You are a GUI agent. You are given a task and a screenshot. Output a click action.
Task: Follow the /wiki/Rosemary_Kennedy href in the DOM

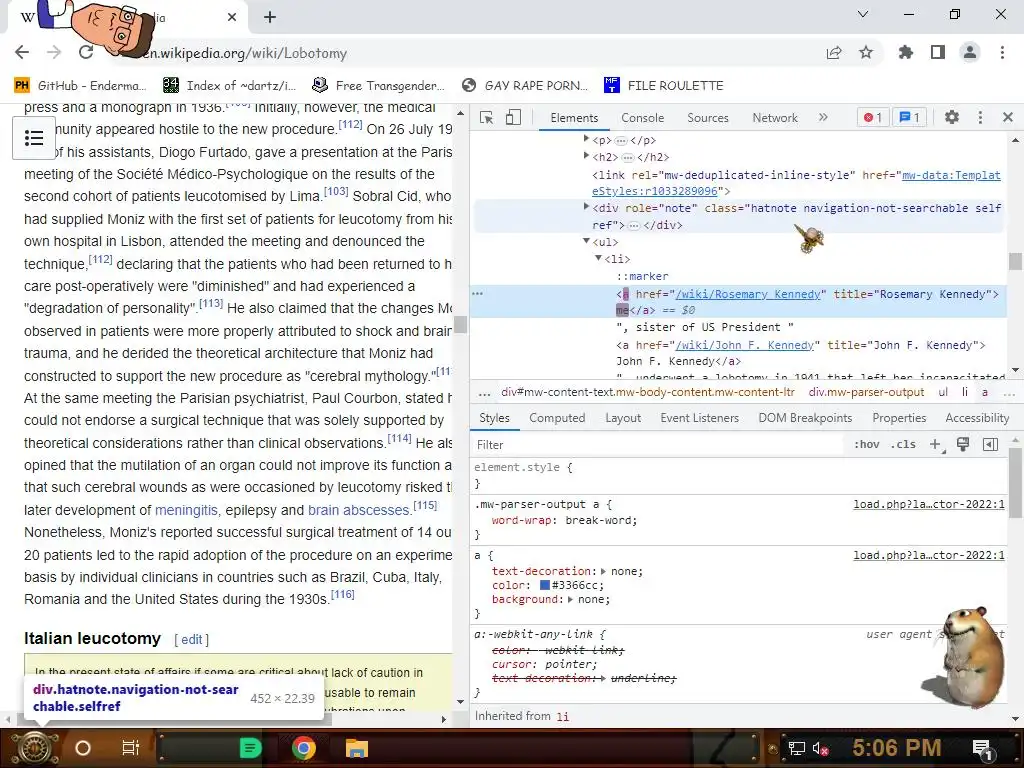click(748, 295)
